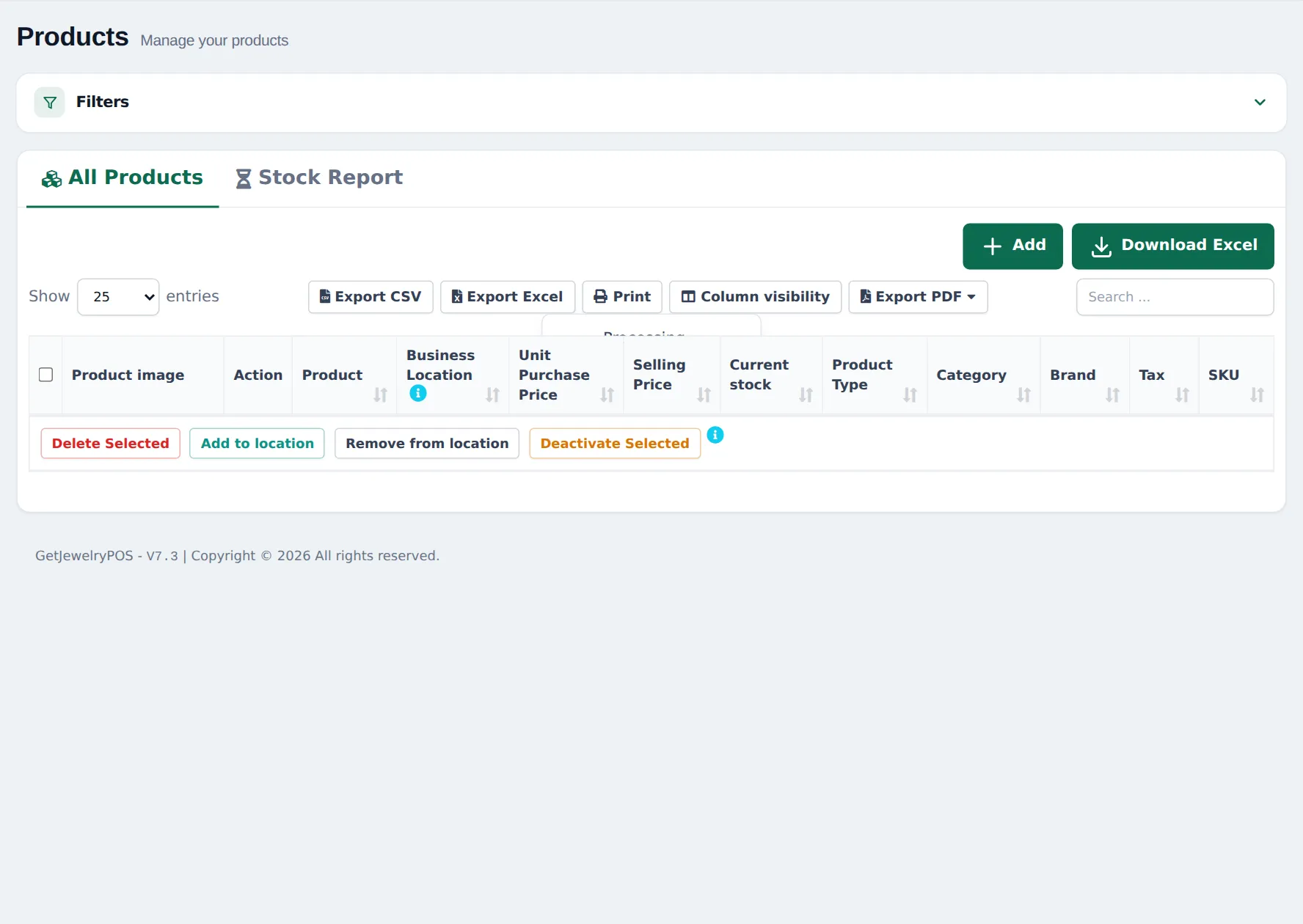The width and height of the screenshot is (1303, 924).
Task: Focus the Search input field
Action: coord(1175,297)
